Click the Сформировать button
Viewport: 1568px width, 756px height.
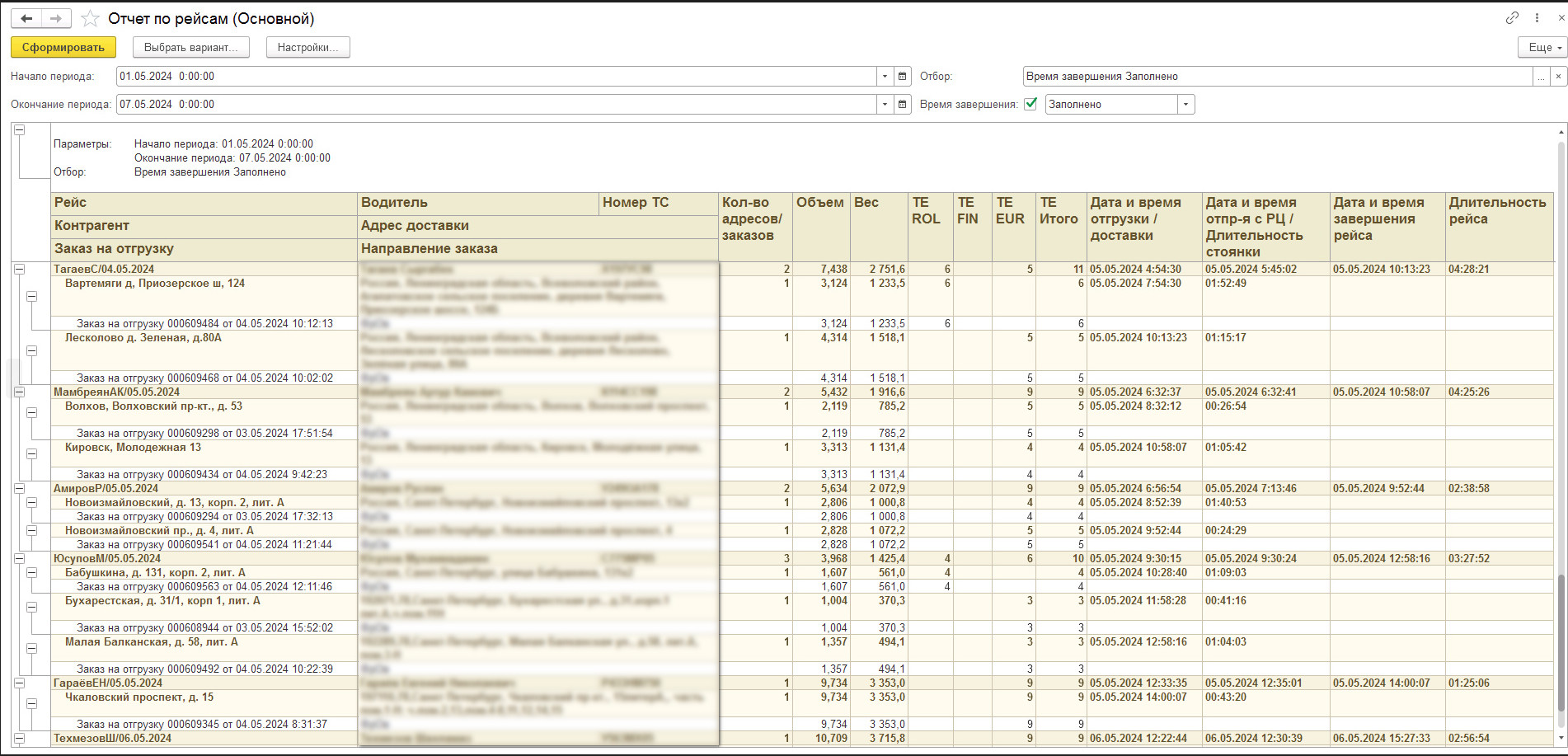(x=63, y=47)
